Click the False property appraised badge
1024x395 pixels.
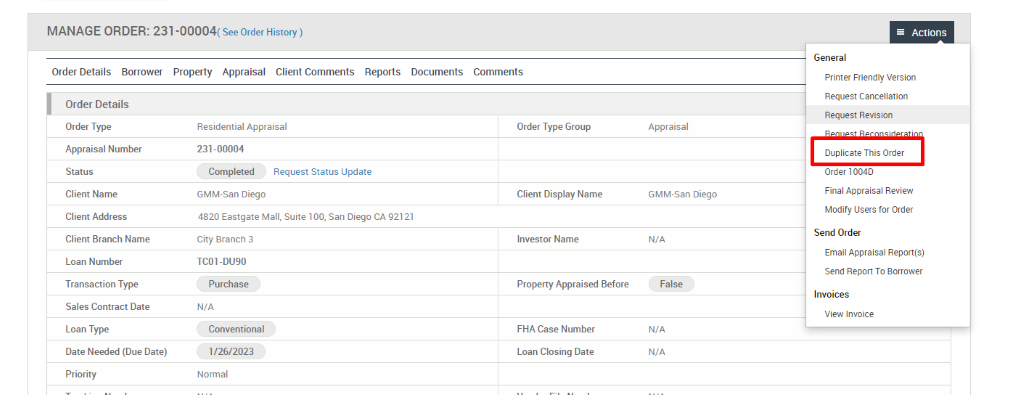click(671, 284)
